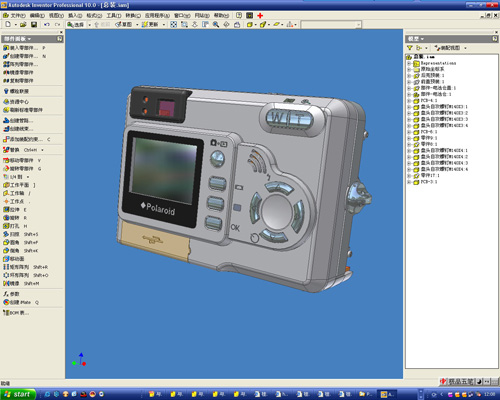Open Parameters tool (fx 参数)

click(11, 294)
